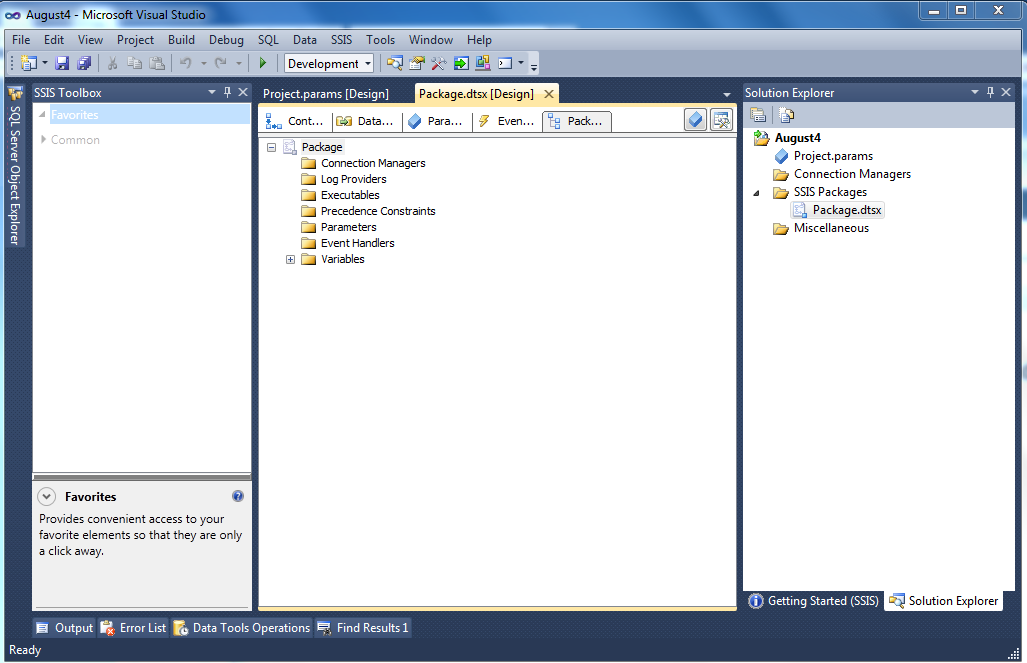Open the active documents list dropdown arrow
Screen dimensions: 1027x663
click(726, 95)
